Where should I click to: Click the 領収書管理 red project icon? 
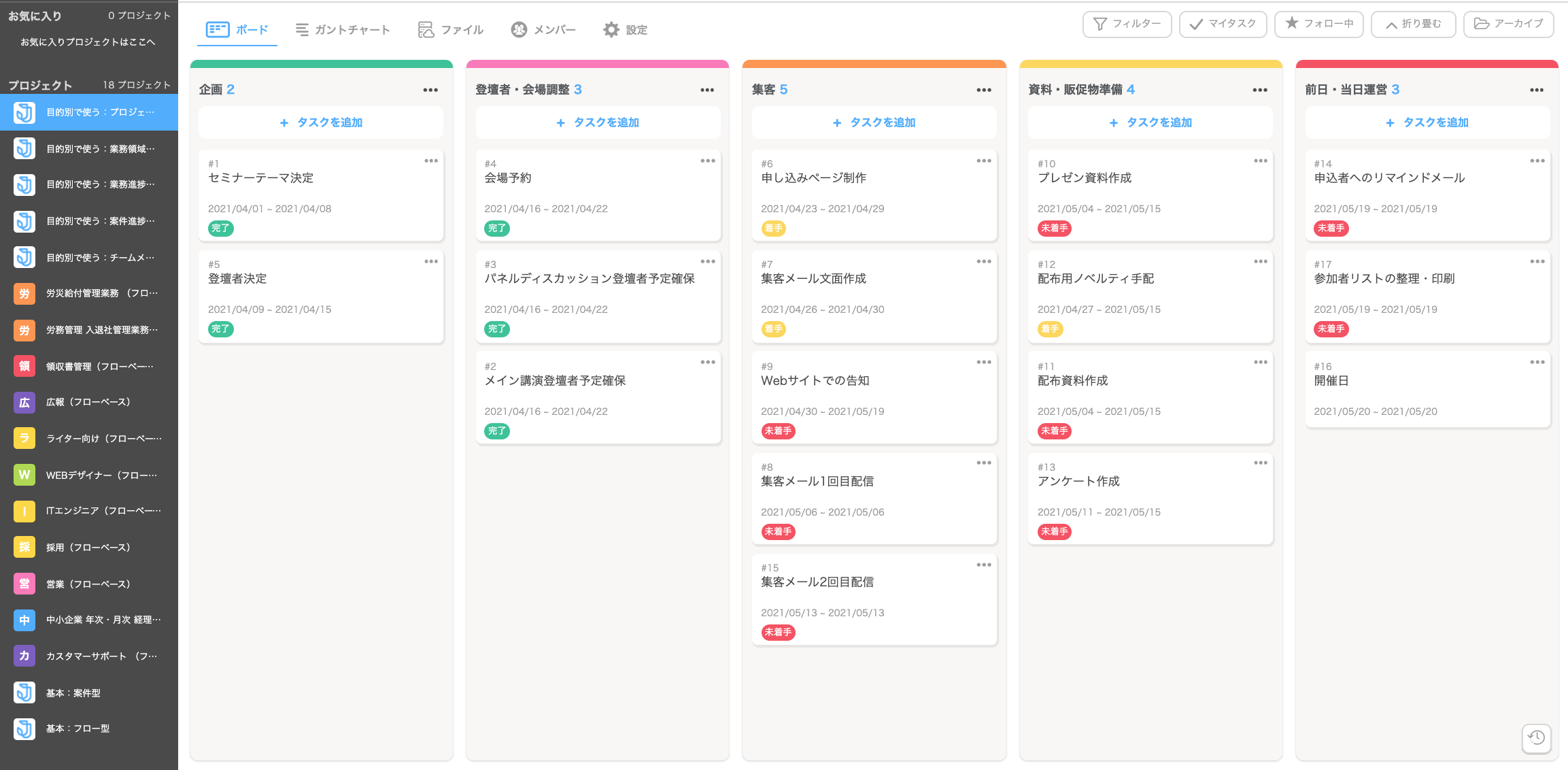[x=24, y=366]
